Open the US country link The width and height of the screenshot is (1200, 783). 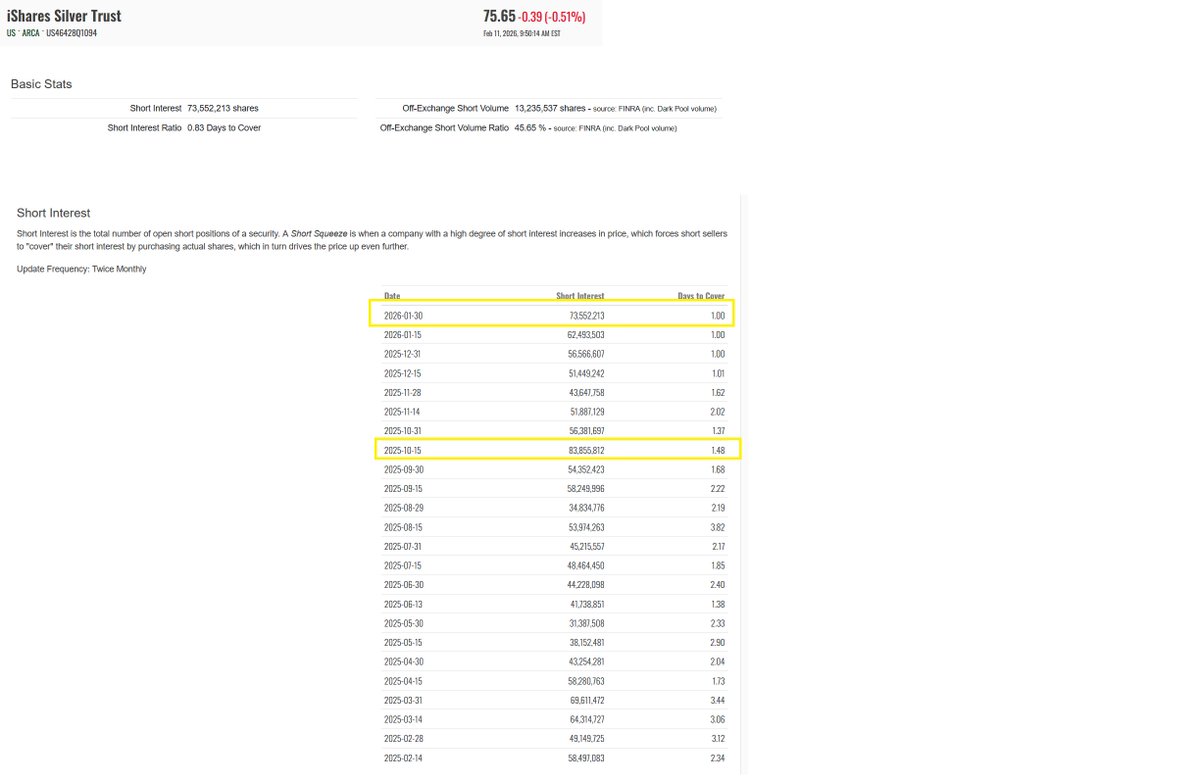point(11,33)
